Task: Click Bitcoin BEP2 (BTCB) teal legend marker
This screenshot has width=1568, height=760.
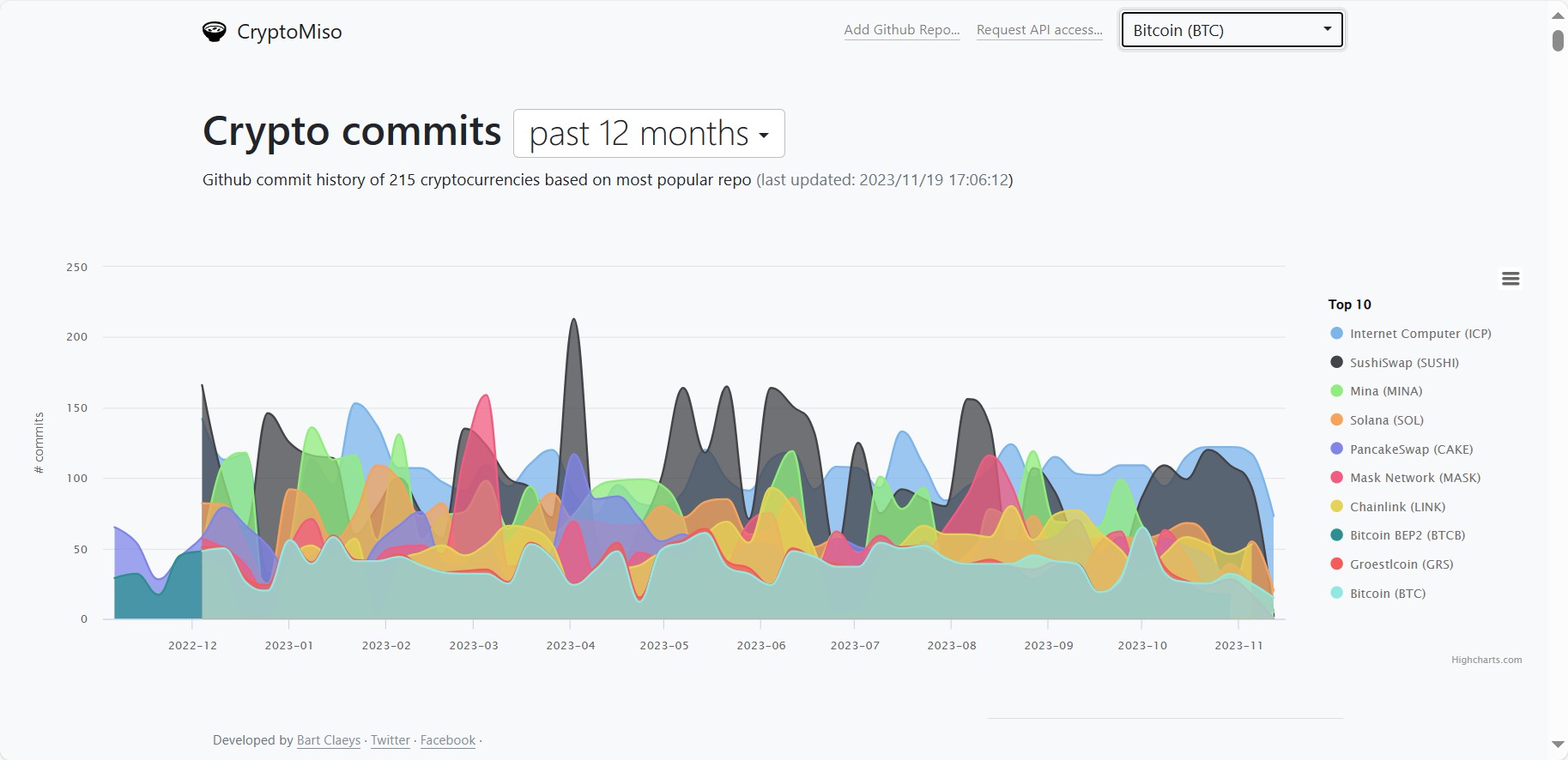Action: 1336,535
